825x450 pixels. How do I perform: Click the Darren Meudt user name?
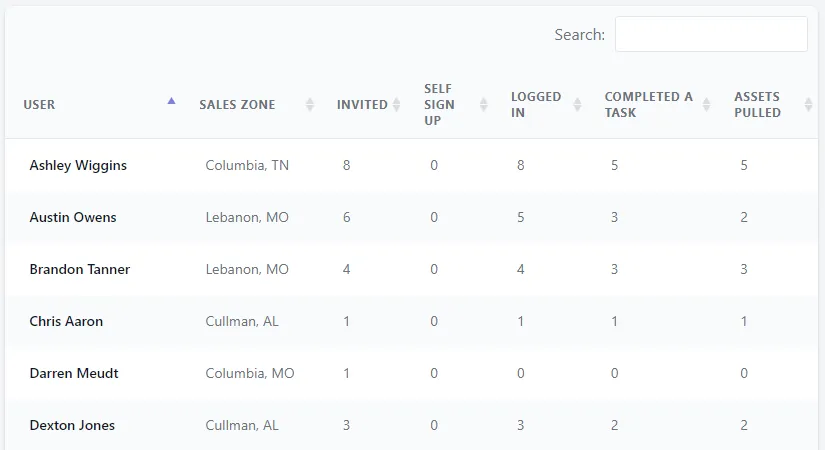[74, 373]
